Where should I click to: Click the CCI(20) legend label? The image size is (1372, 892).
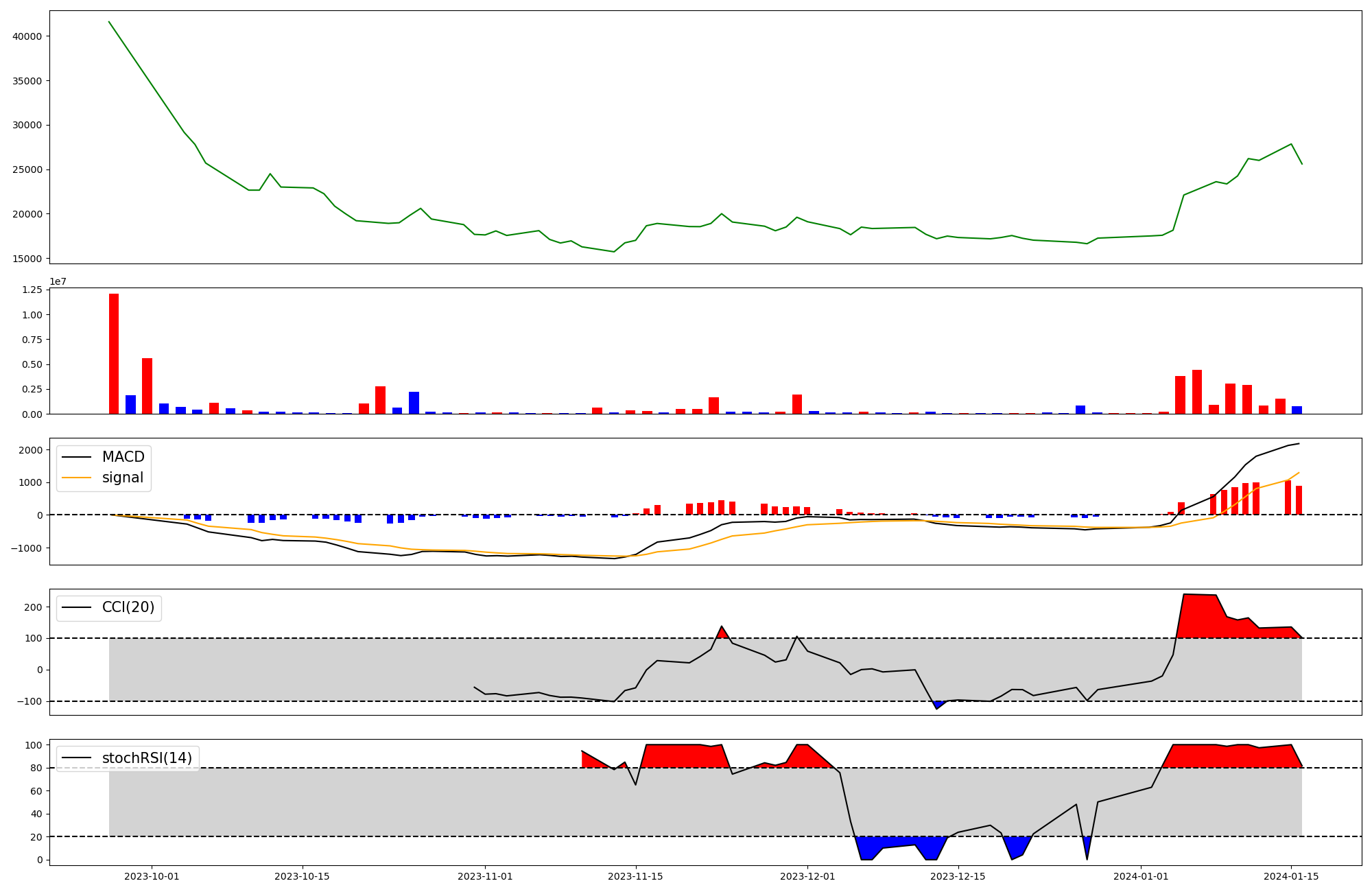pyautogui.click(x=128, y=607)
